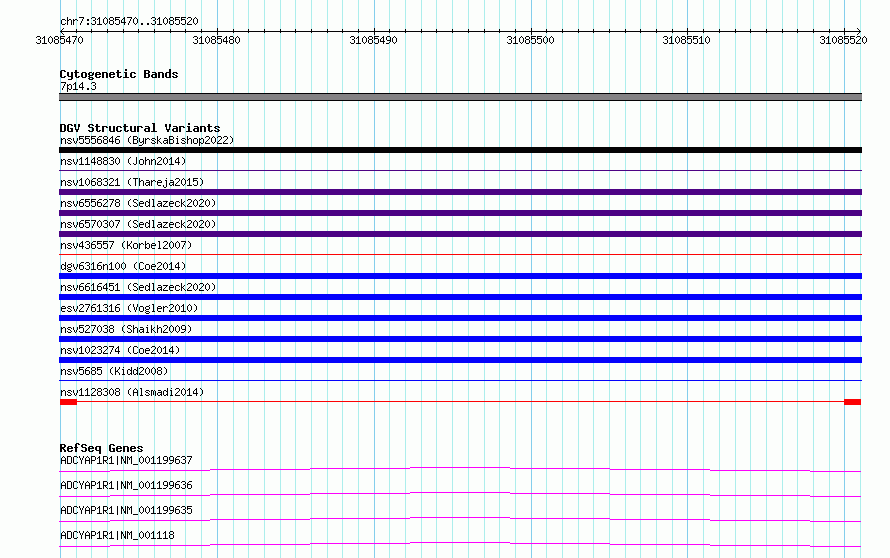
Task: Click the purple nsv6556278 variant bar
Action: point(460,213)
